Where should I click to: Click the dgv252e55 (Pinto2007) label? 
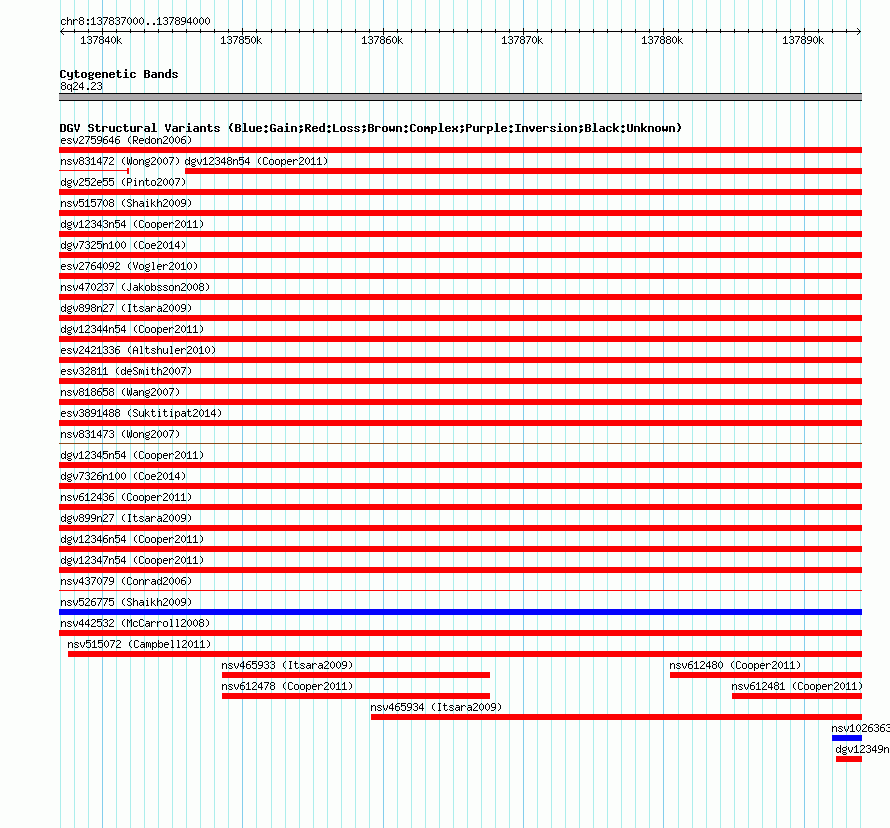point(123,182)
